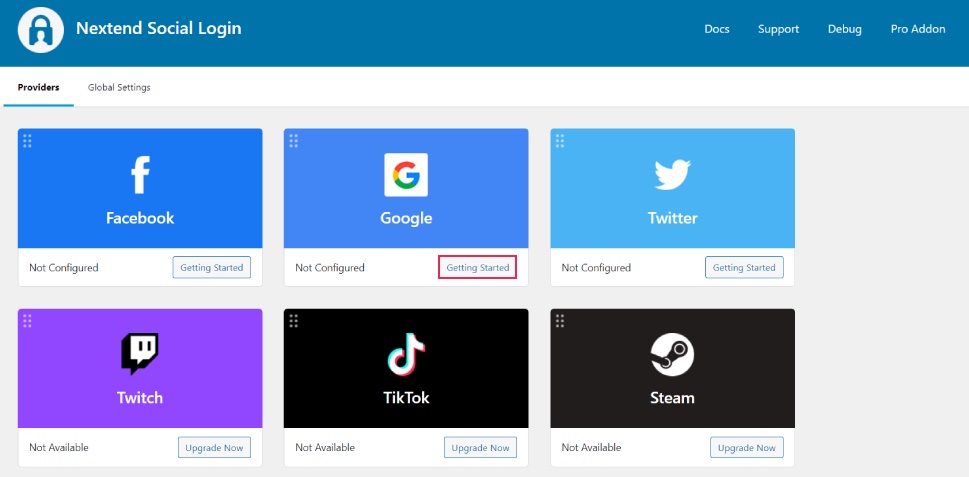Click Upgrade Now for Twitch
The height and width of the screenshot is (477, 969).
click(x=214, y=447)
